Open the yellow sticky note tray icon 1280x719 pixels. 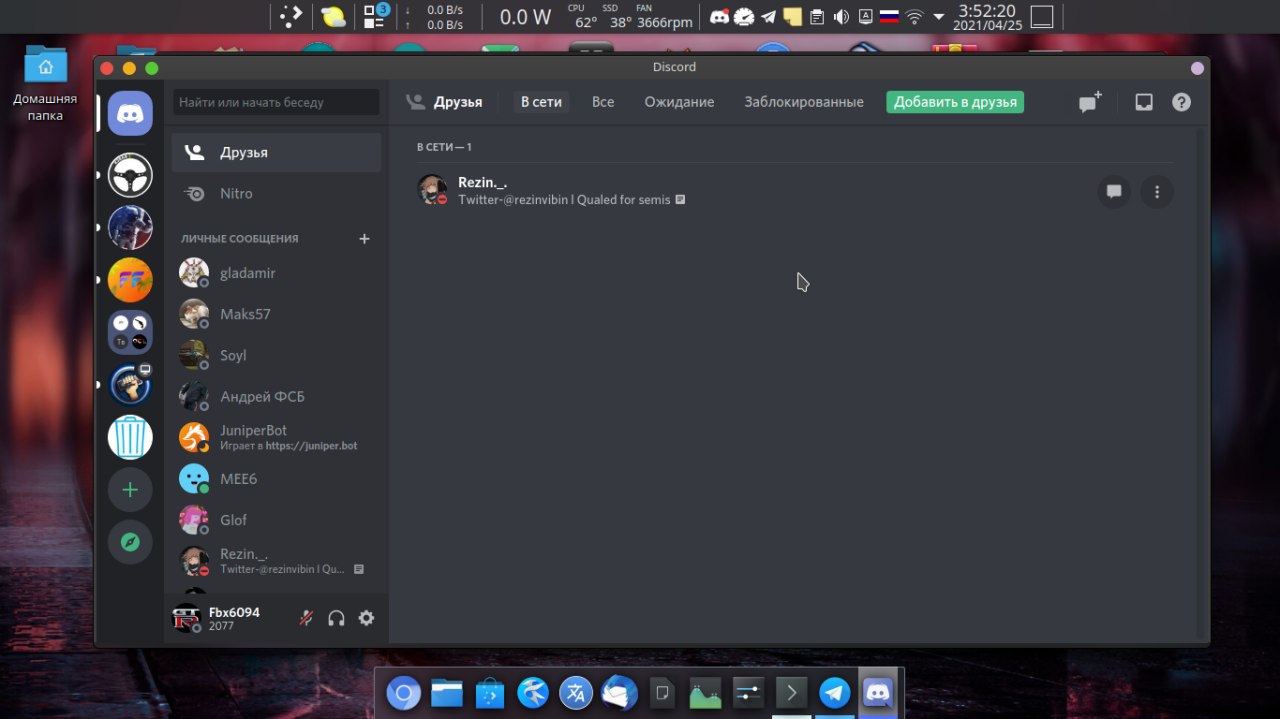pos(792,17)
